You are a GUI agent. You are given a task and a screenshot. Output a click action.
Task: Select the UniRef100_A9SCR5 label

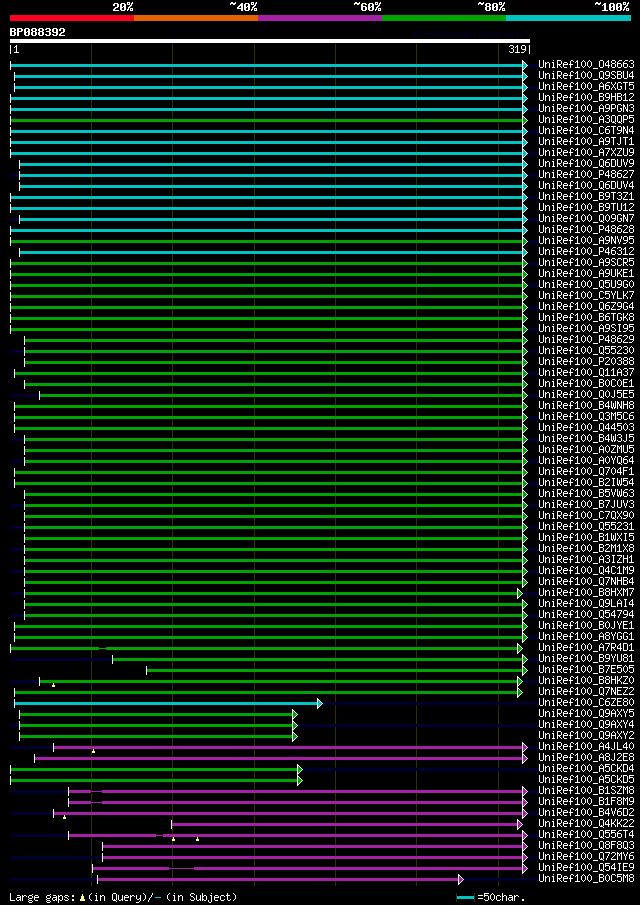tap(586, 263)
